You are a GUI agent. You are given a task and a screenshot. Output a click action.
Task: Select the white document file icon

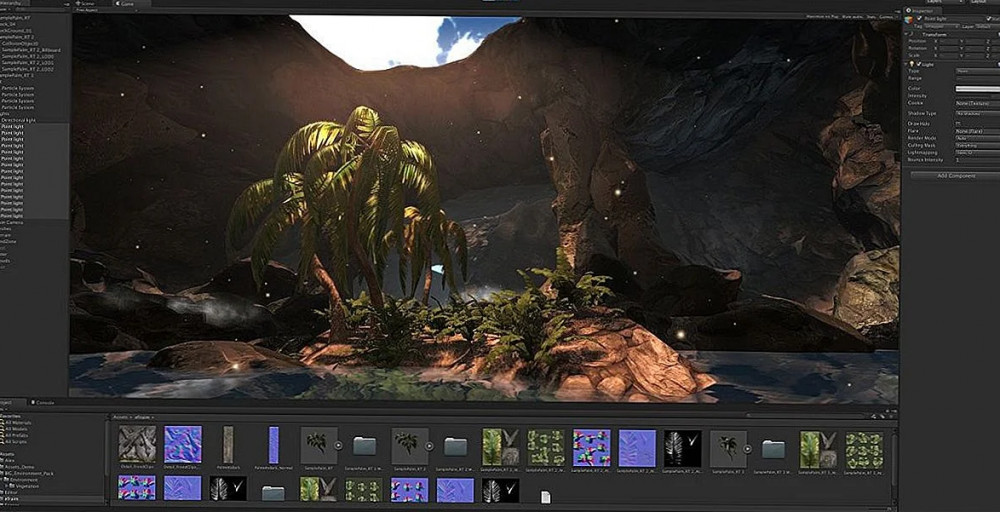click(x=545, y=496)
